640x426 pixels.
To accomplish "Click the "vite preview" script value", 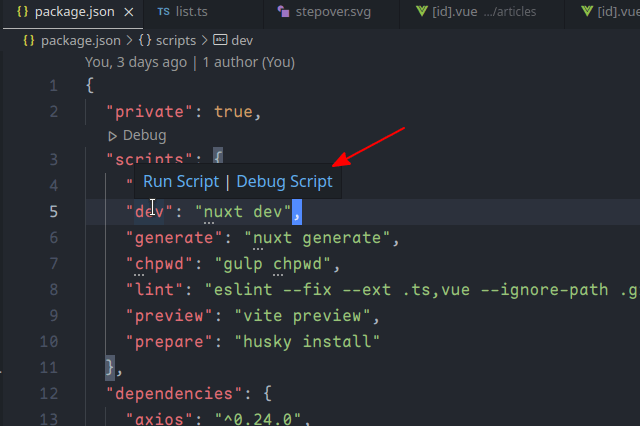I will pyautogui.click(x=304, y=316).
